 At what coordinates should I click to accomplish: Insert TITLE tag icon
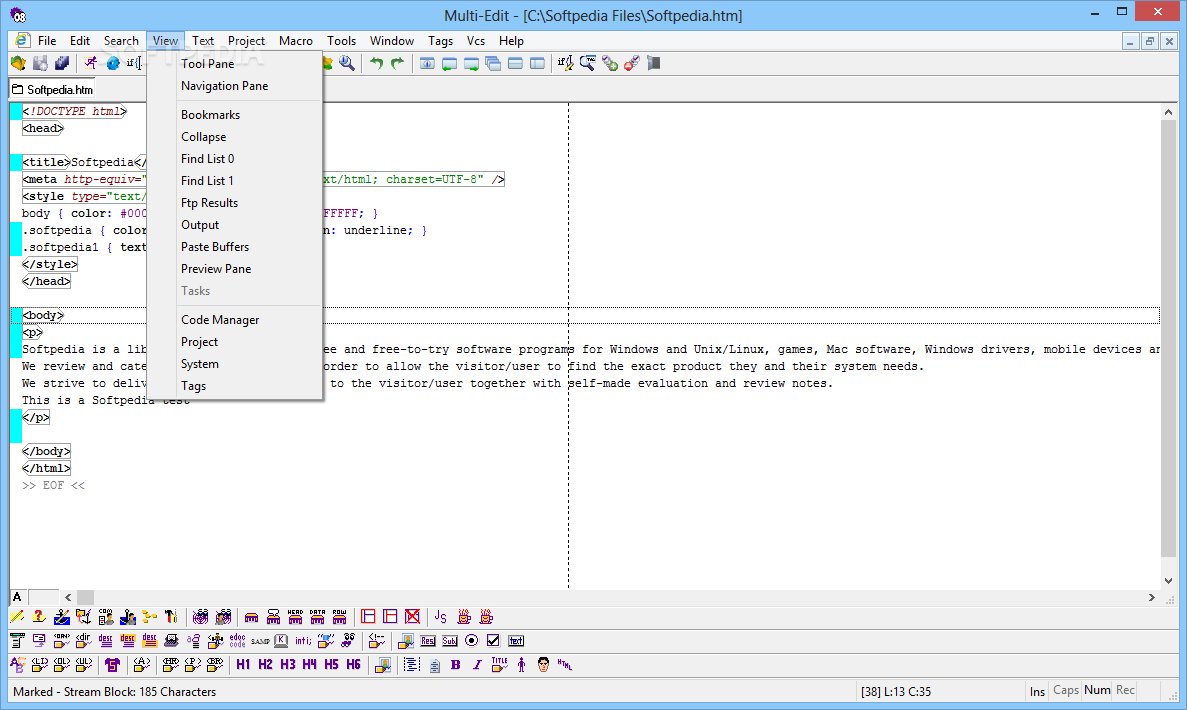(500, 665)
